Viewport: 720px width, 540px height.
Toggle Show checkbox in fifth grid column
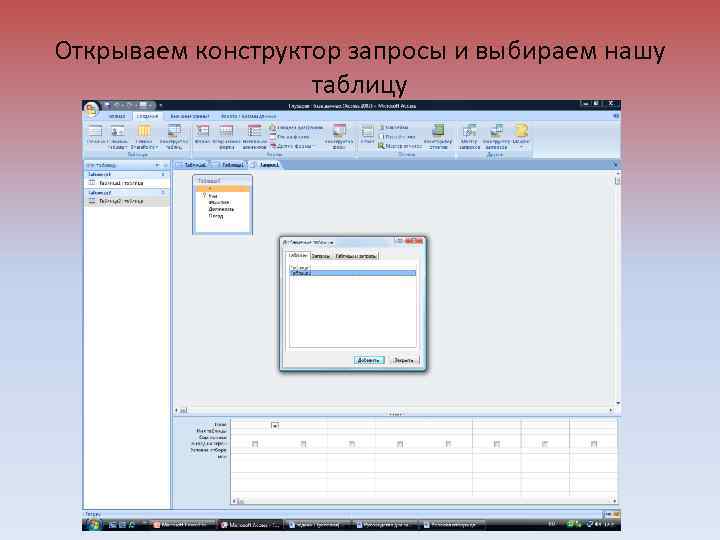448,444
